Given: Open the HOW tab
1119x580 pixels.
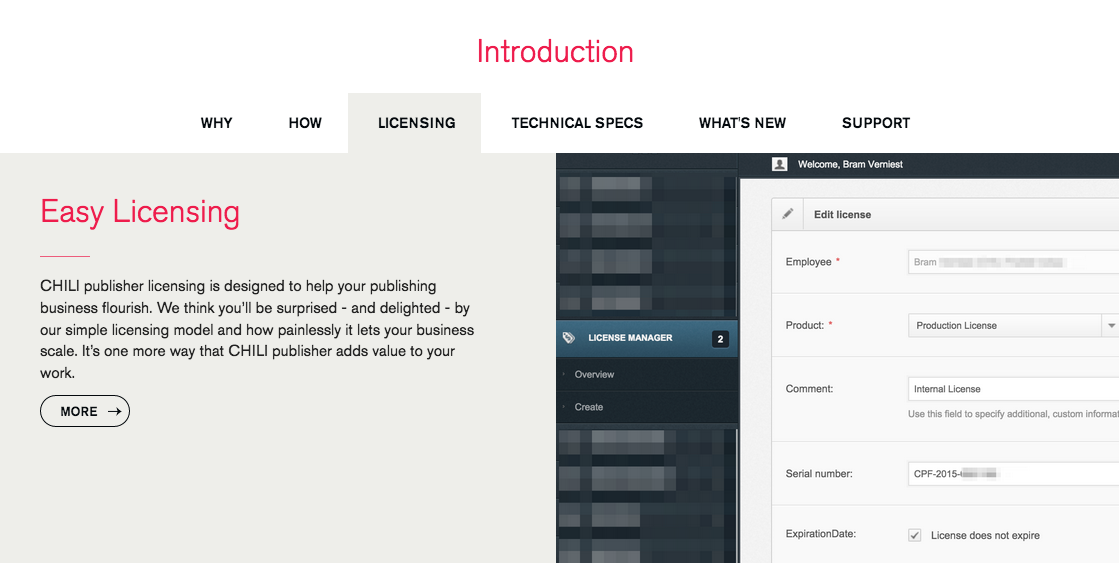Looking at the screenshot, I should point(305,123).
